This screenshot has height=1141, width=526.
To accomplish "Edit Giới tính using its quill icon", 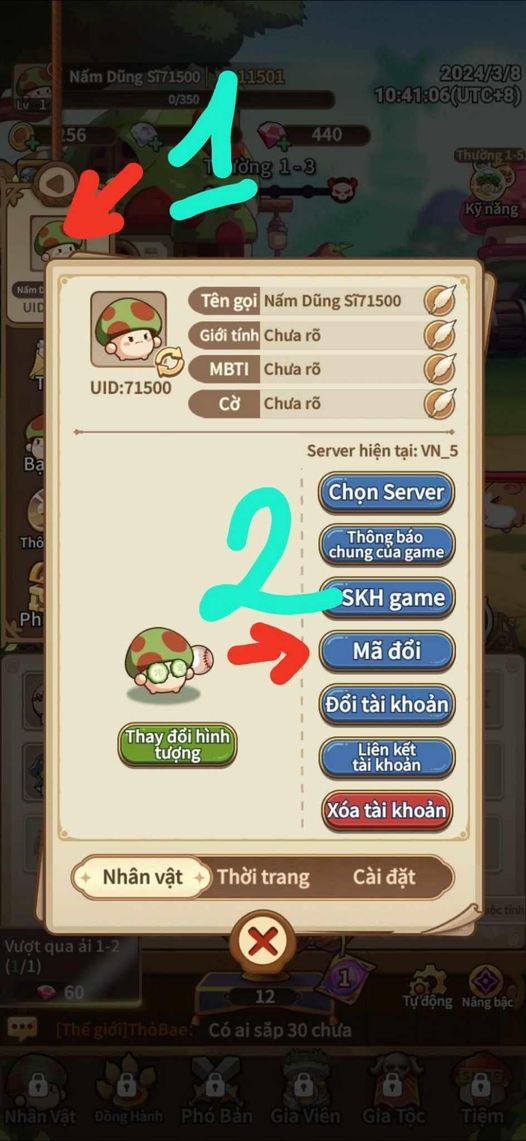I will coord(439,335).
